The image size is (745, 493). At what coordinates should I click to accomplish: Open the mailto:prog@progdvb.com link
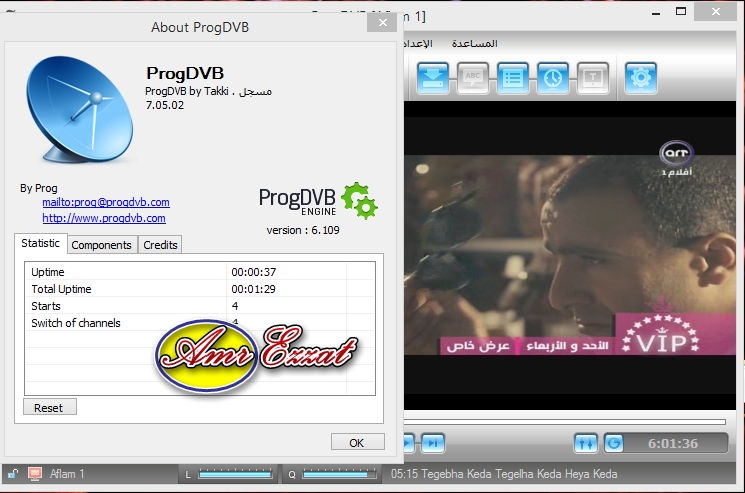(105, 202)
